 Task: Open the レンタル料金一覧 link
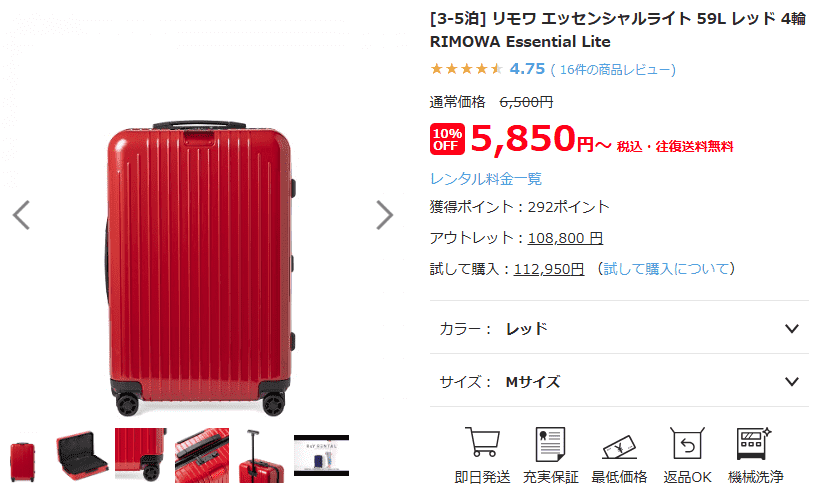(486, 179)
